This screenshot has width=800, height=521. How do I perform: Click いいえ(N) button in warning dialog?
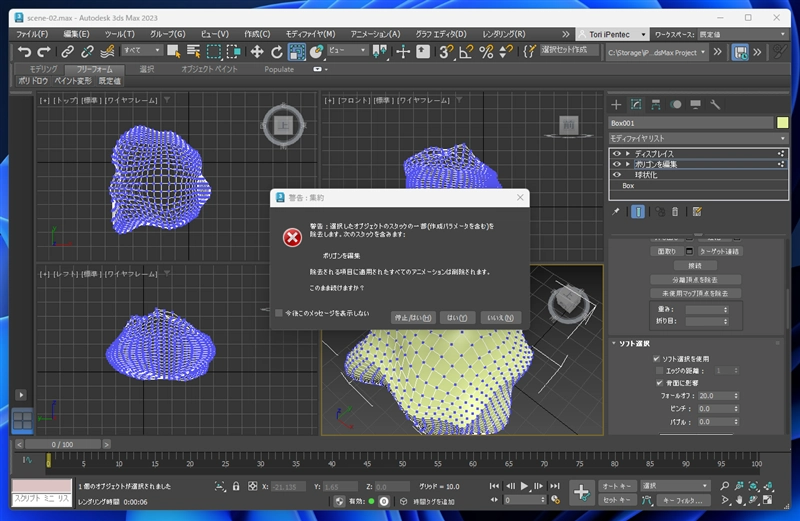(x=501, y=318)
